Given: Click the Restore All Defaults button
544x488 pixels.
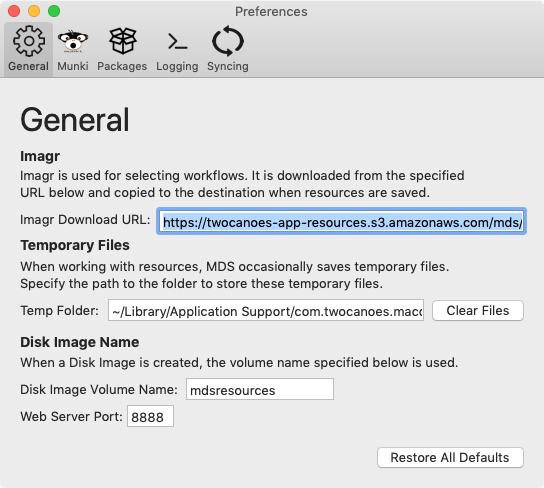Looking at the screenshot, I should click(450, 457).
